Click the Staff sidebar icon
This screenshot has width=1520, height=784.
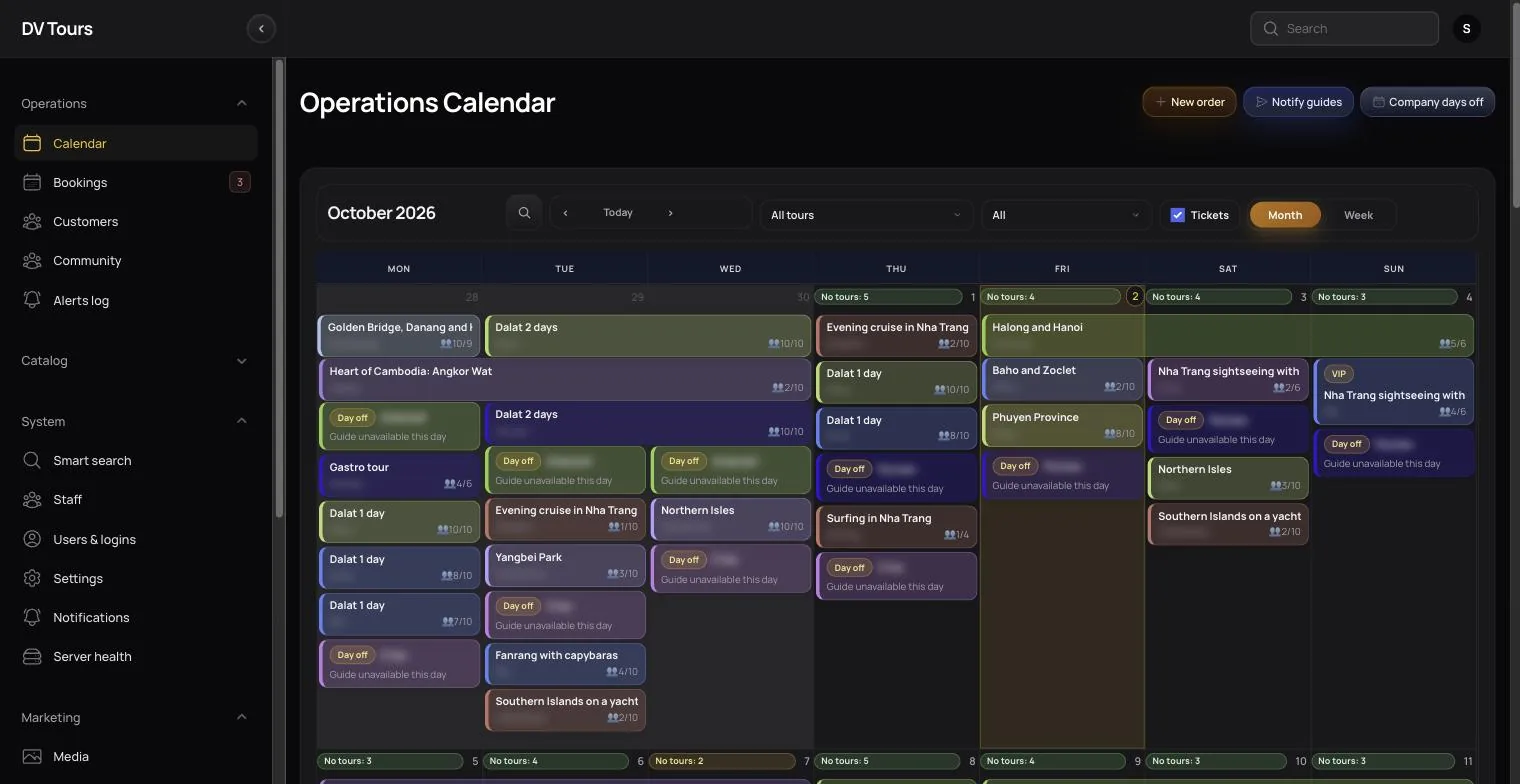coord(32,499)
